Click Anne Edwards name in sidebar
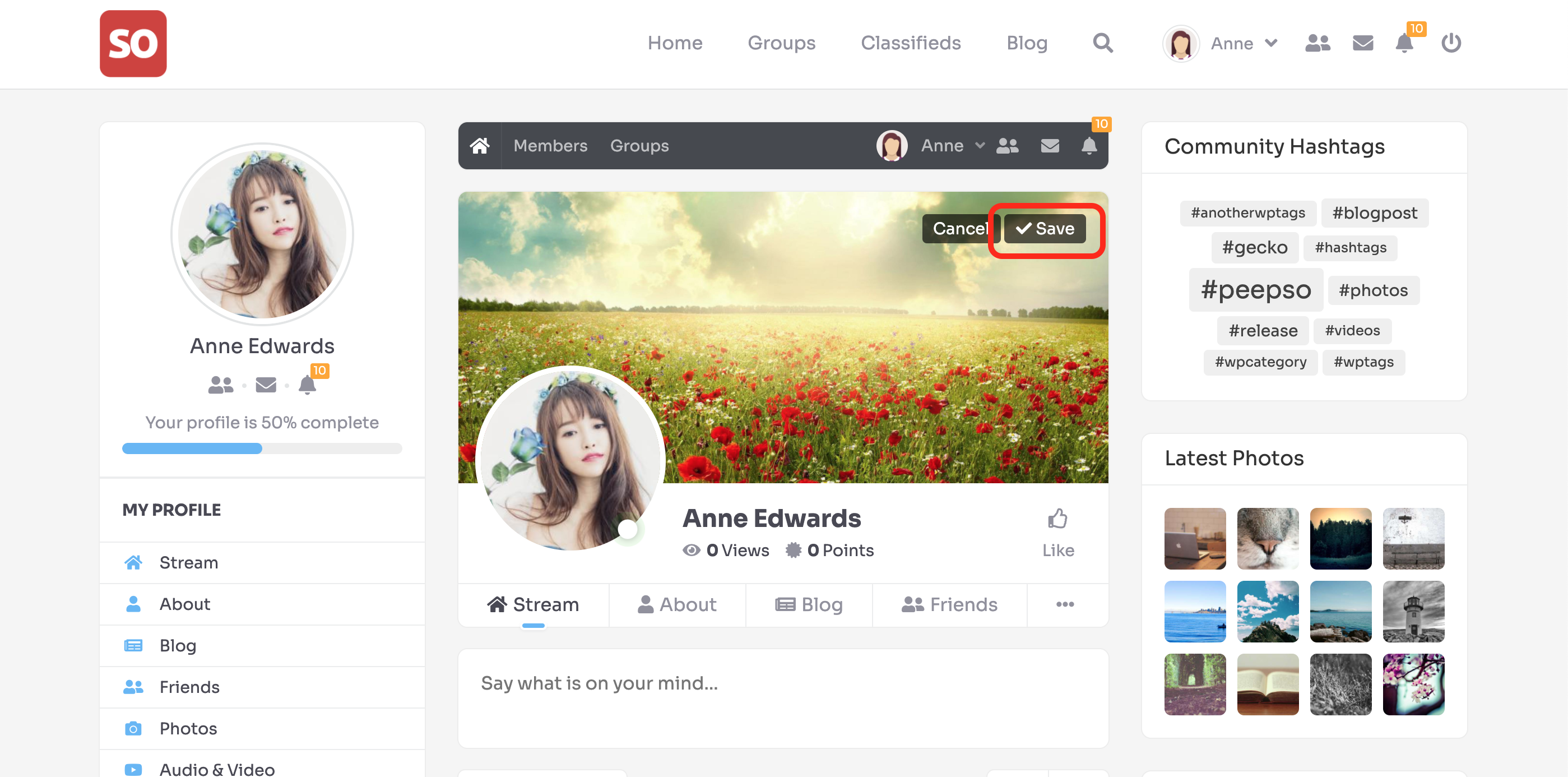 (x=262, y=346)
